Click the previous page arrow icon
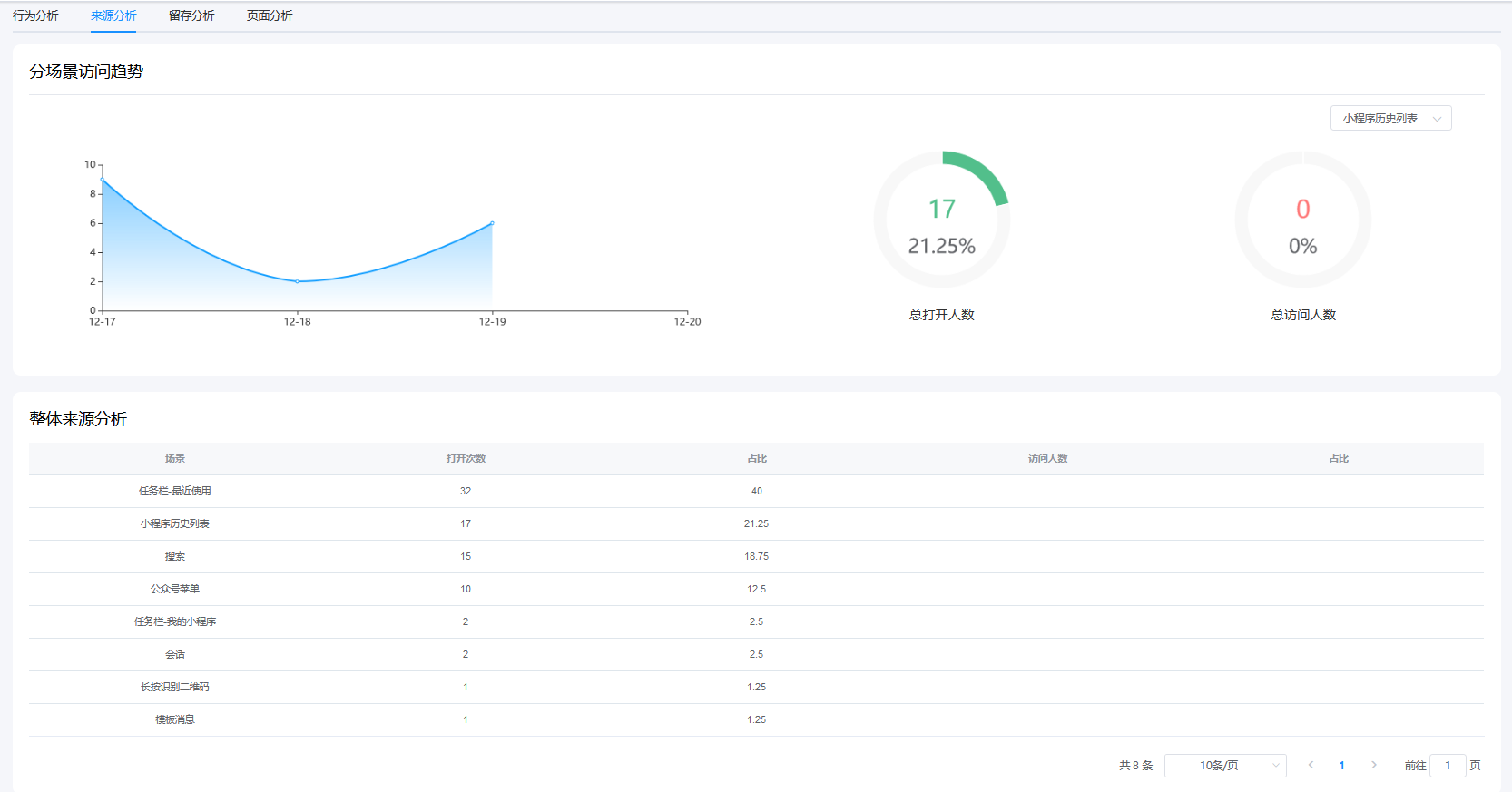1512x792 pixels. [1311, 766]
